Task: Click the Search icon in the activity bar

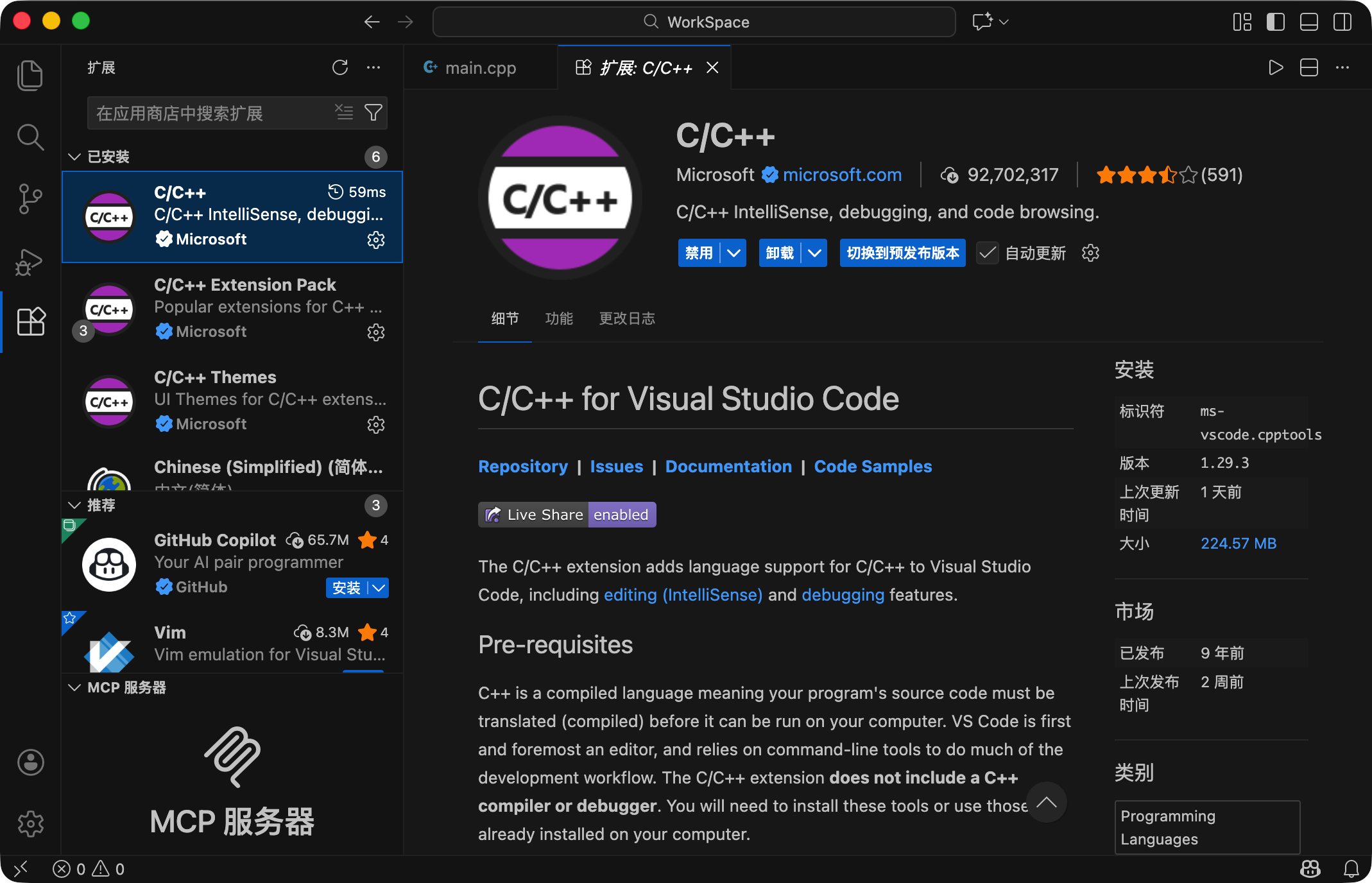Action: [30, 137]
